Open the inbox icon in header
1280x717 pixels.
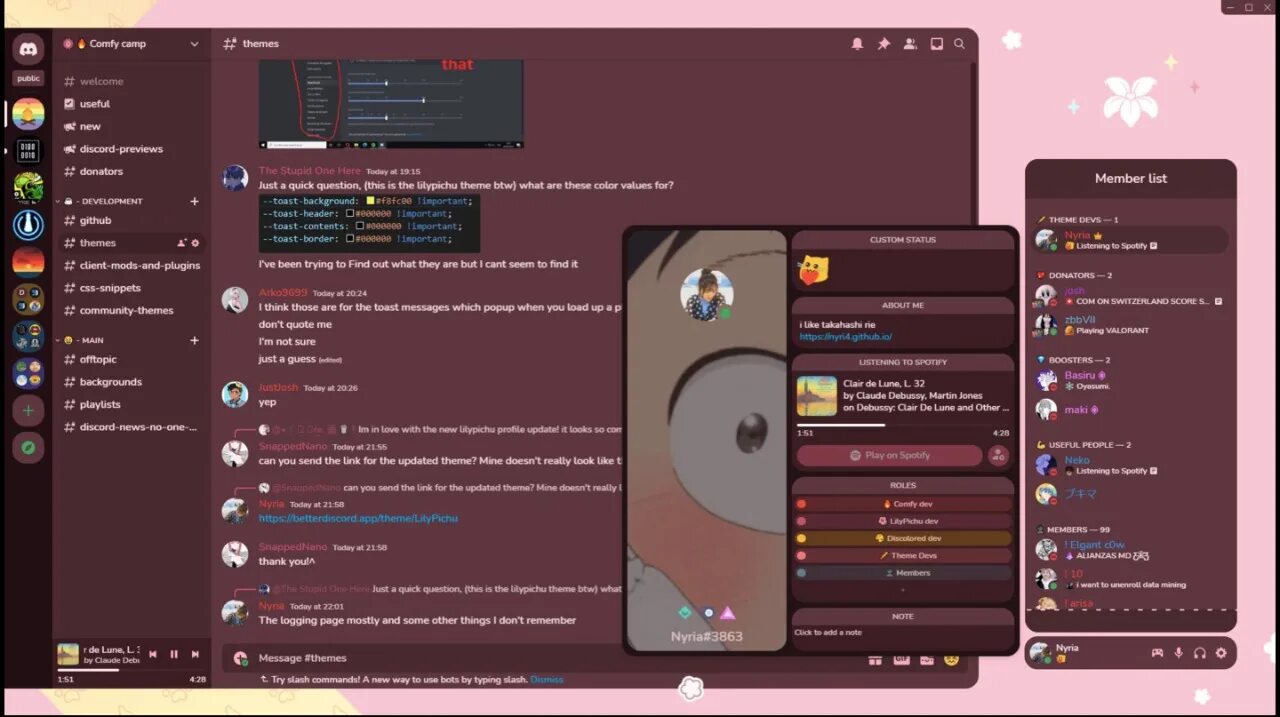pyautogui.click(x=937, y=44)
